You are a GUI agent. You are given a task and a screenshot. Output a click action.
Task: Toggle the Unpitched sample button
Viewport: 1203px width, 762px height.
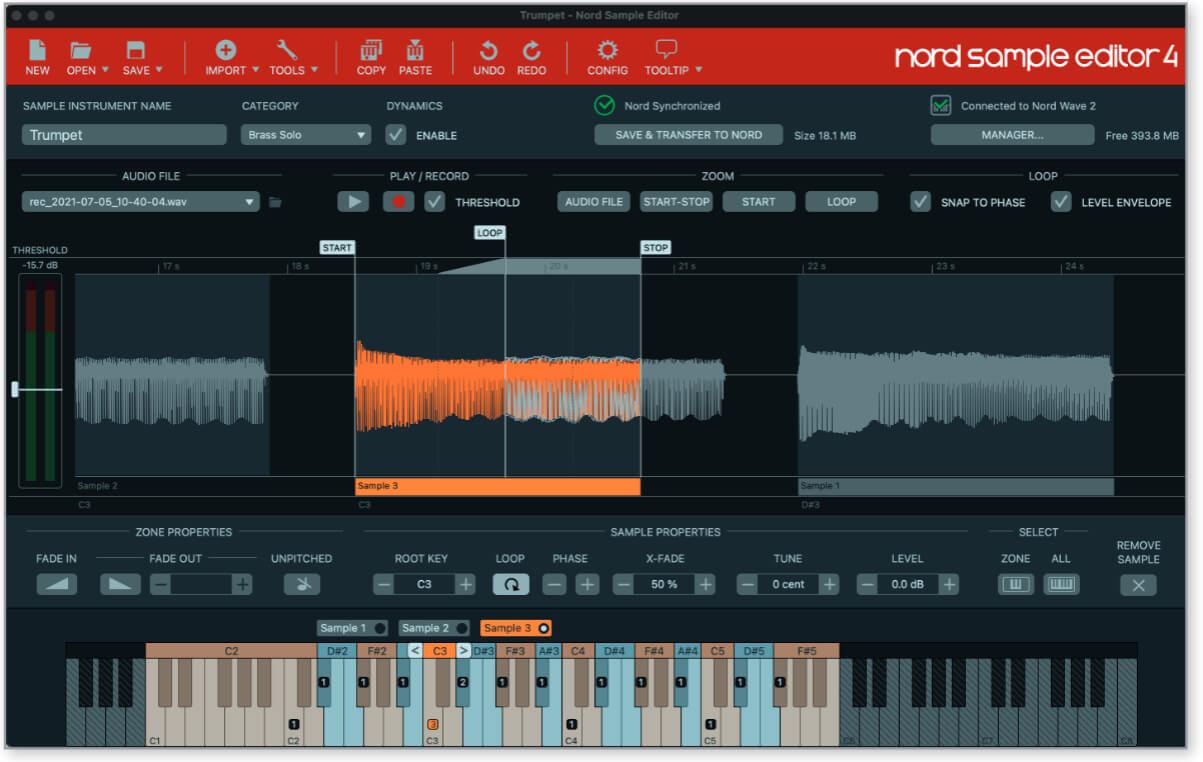coord(301,585)
